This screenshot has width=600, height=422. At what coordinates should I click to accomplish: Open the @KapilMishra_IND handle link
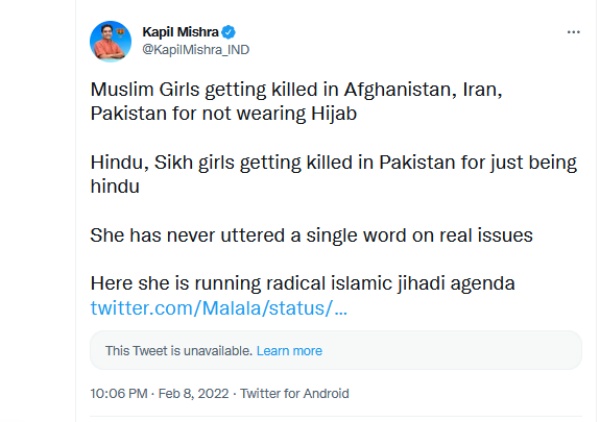pyautogui.click(x=195, y=48)
